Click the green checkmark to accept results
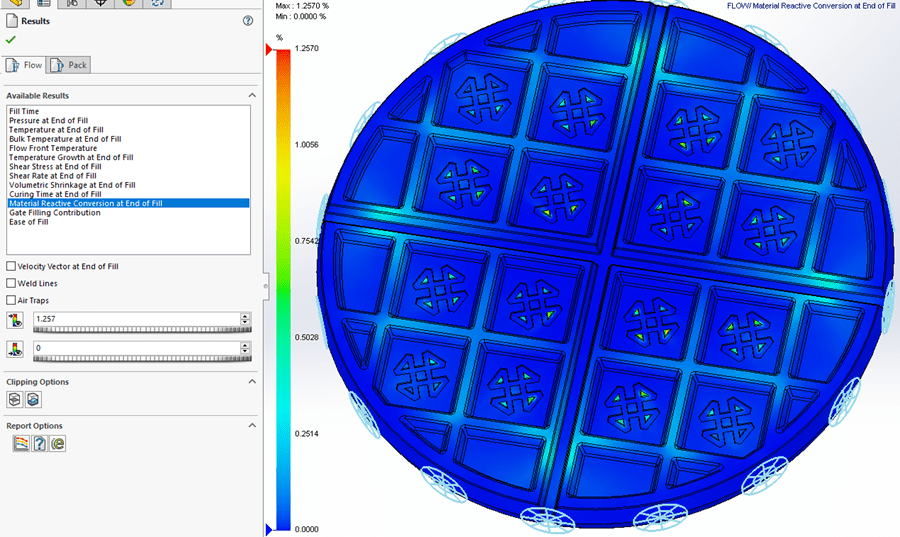Image resolution: width=900 pixels, height=537 pixels. click(11, 39)
